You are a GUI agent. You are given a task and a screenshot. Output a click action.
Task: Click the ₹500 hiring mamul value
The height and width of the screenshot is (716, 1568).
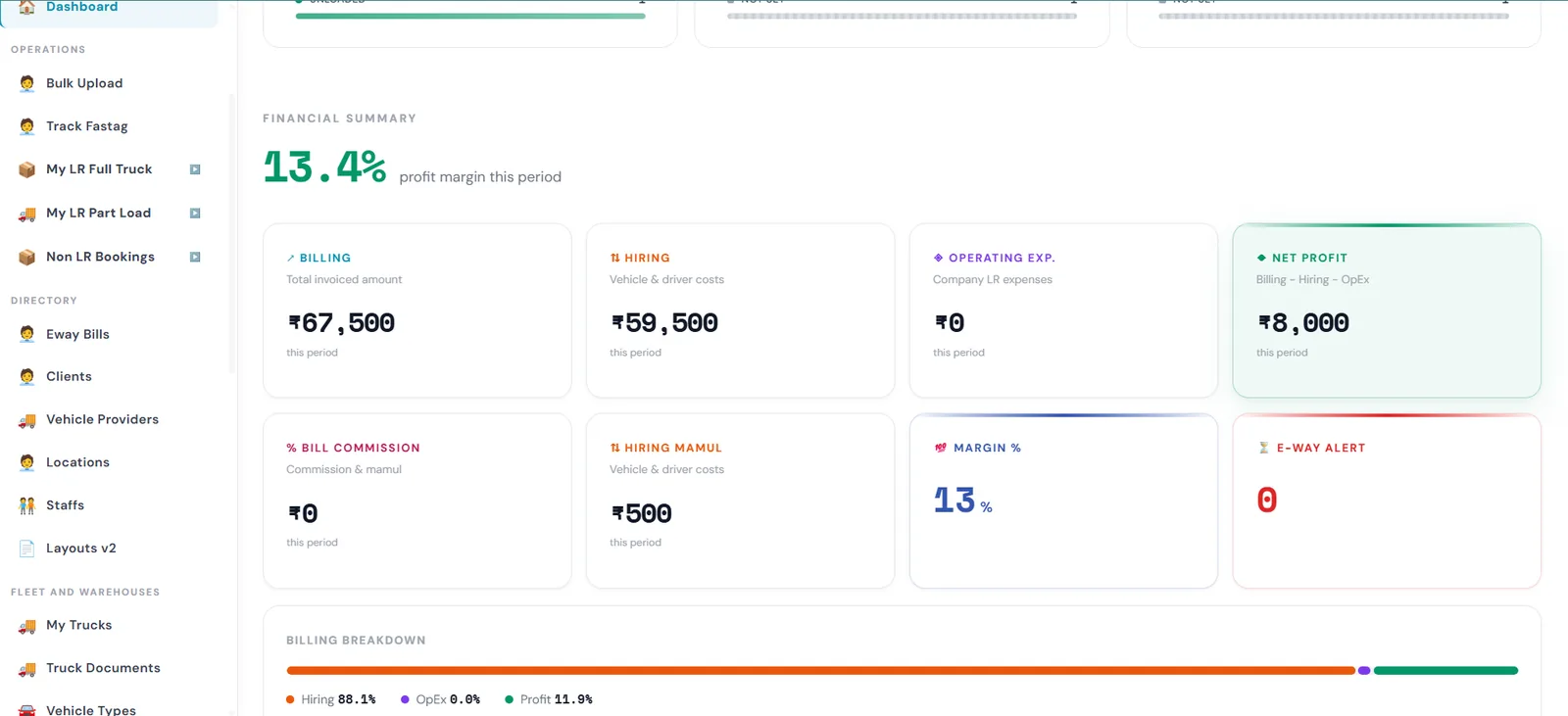point(641,513)
